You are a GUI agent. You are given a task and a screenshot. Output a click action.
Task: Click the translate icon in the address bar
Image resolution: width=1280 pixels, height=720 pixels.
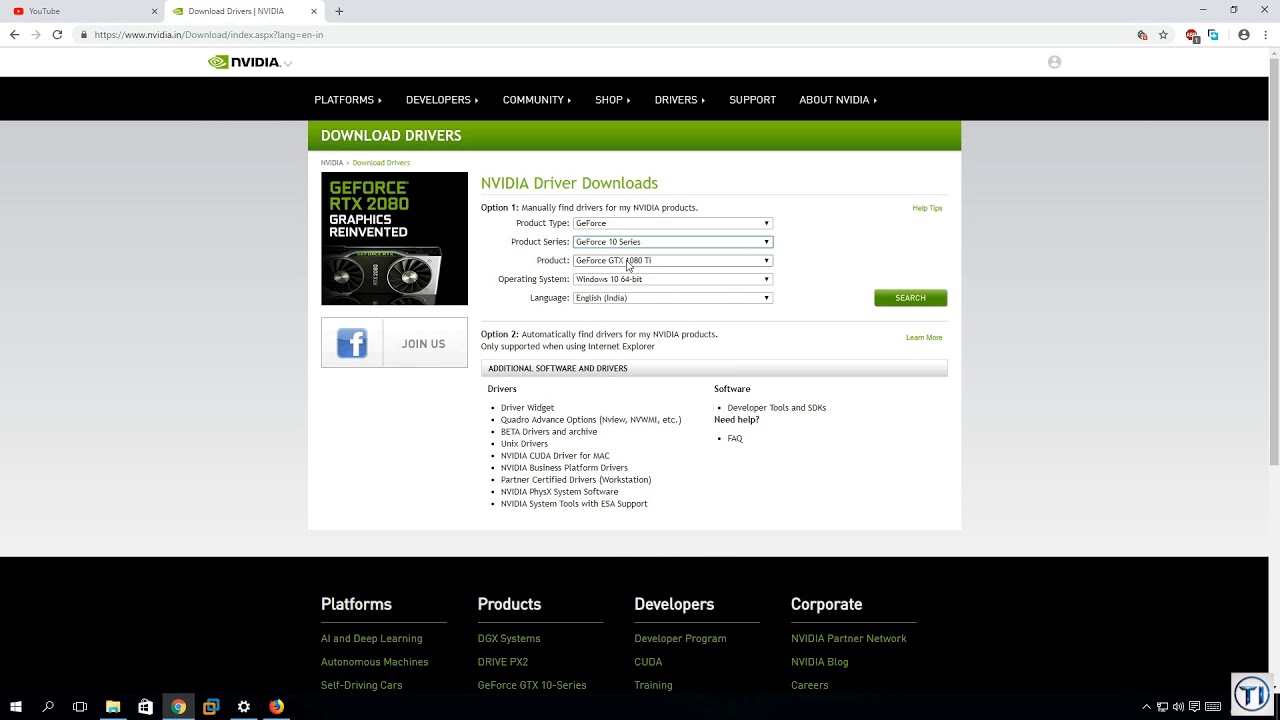(x=1142, y=35)
